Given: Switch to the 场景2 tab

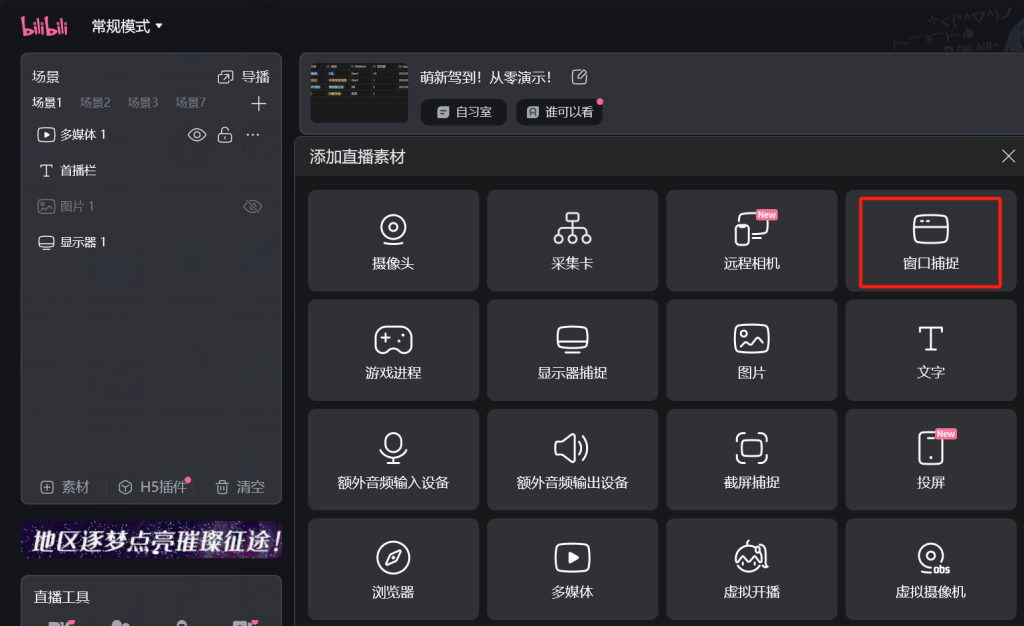Looking at the screenshot, I should tap(95, 103).
